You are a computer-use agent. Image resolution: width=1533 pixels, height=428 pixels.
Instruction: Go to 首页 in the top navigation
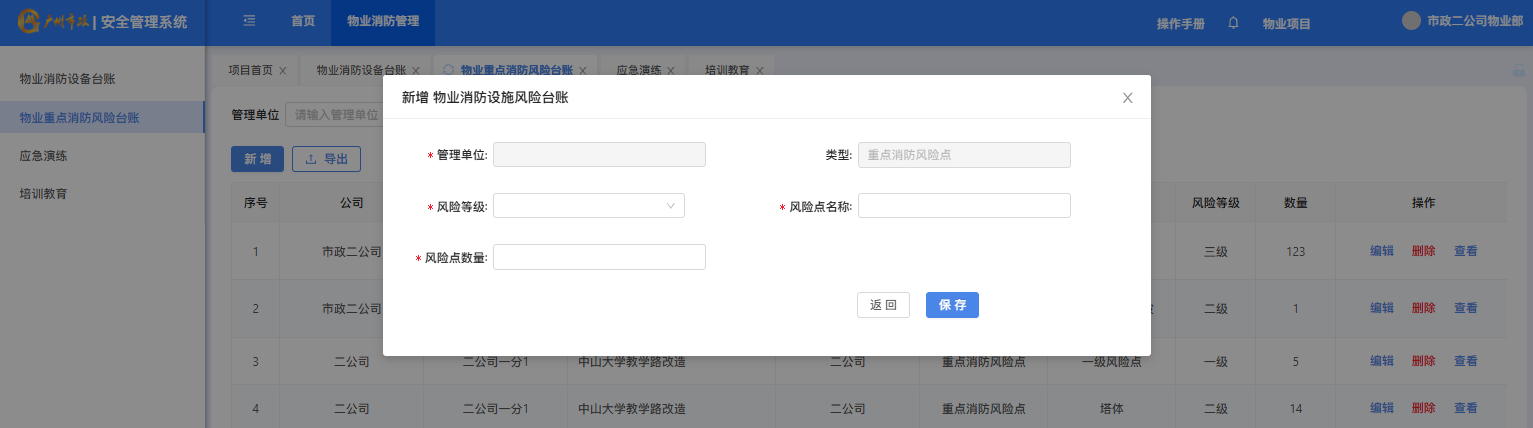302,21
